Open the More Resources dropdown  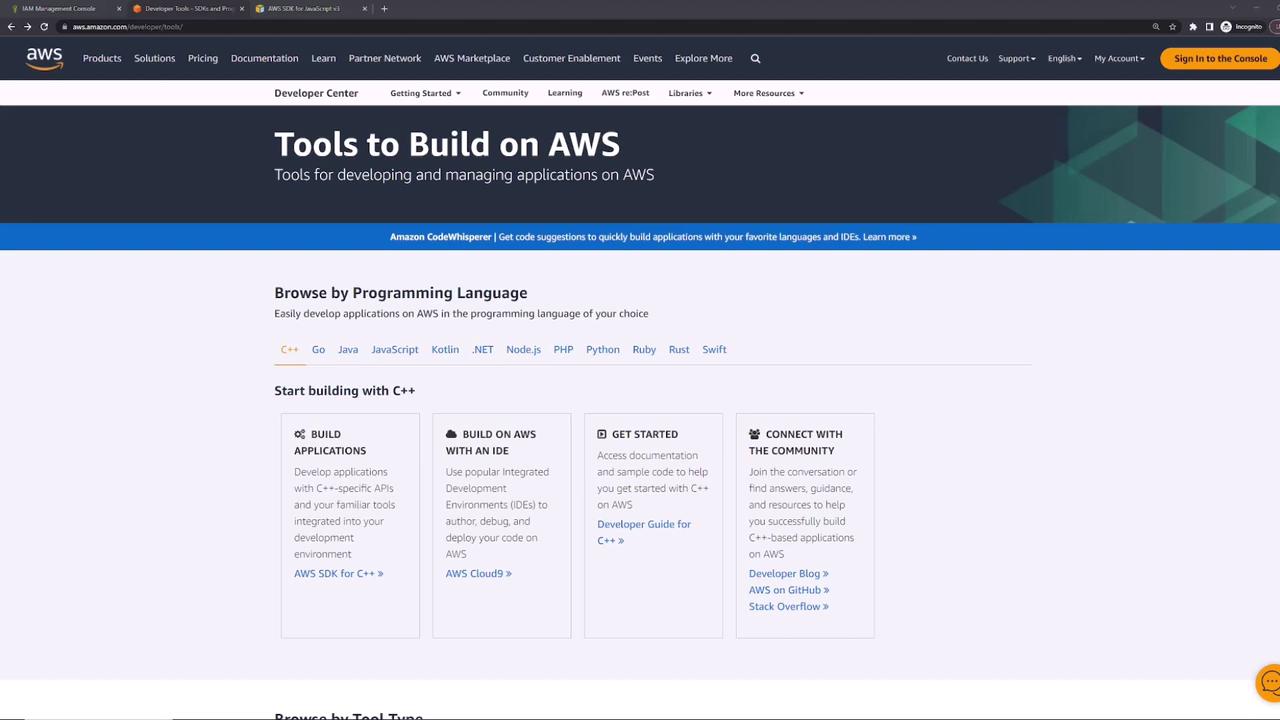pyautogui.click(x=768, y=93)
